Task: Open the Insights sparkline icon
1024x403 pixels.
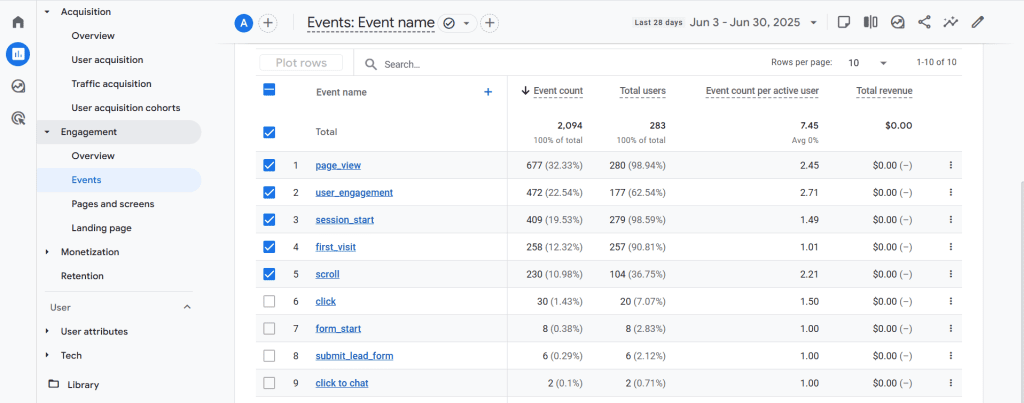Action: click(x=950, y=22)
